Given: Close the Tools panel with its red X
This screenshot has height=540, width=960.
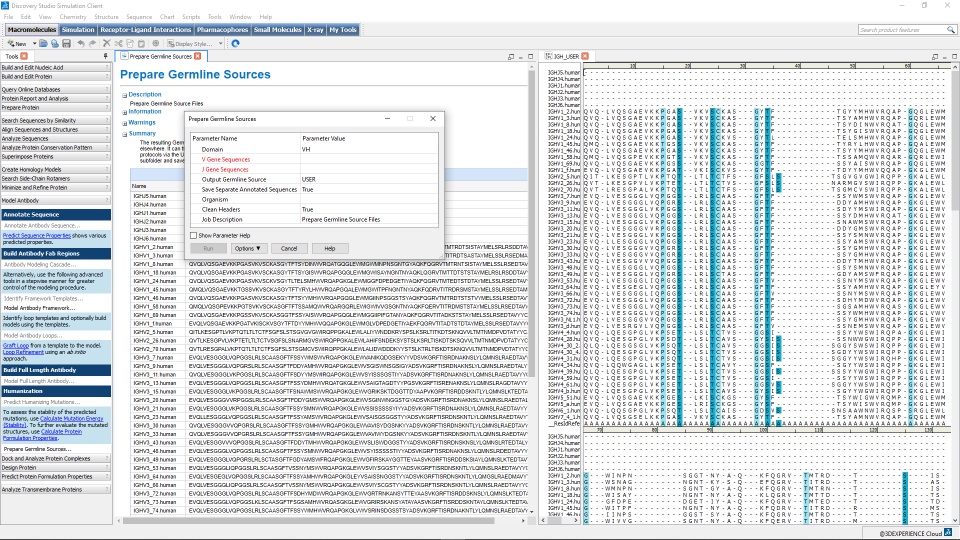Looking at the screenshot, I should 24,56.
